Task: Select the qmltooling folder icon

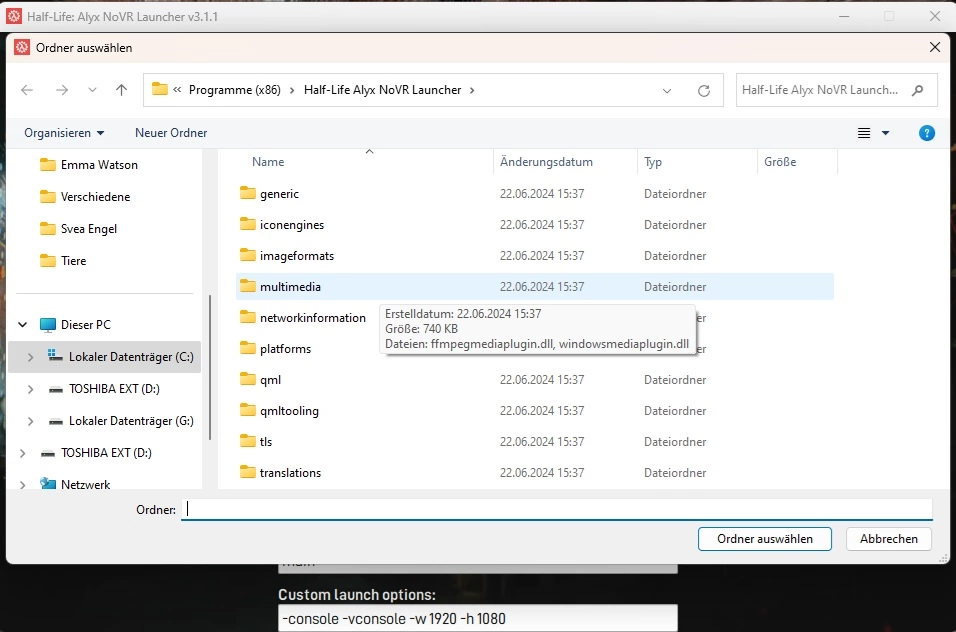Action: click(248, 411)
